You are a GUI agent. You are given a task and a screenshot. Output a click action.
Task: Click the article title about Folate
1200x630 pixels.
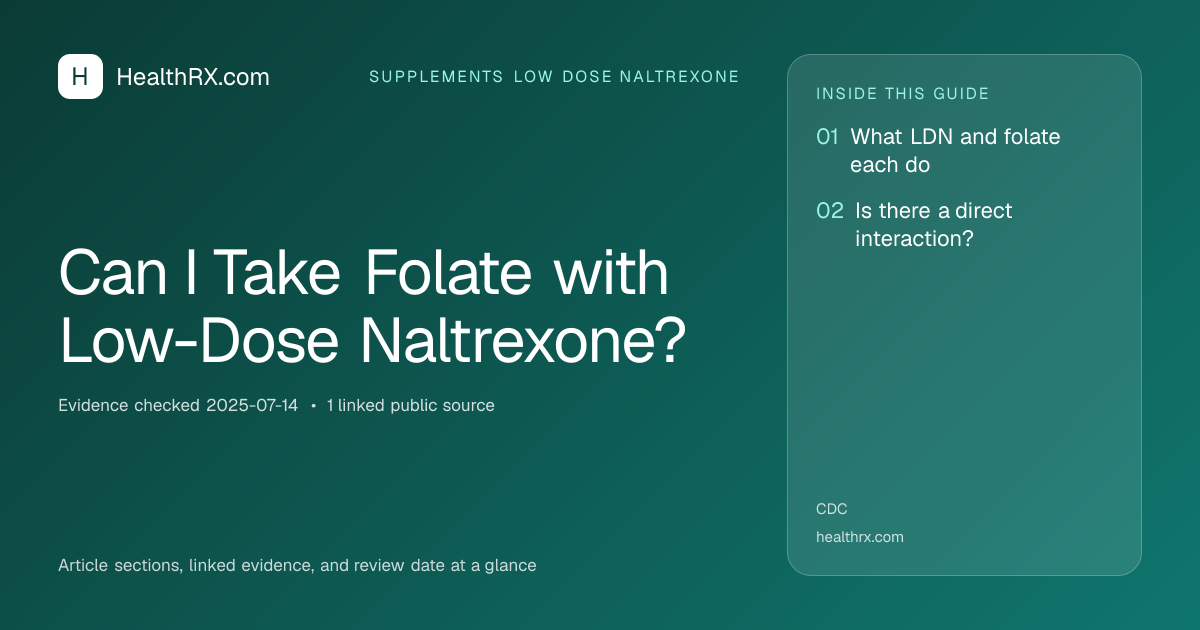coord(373,307)
